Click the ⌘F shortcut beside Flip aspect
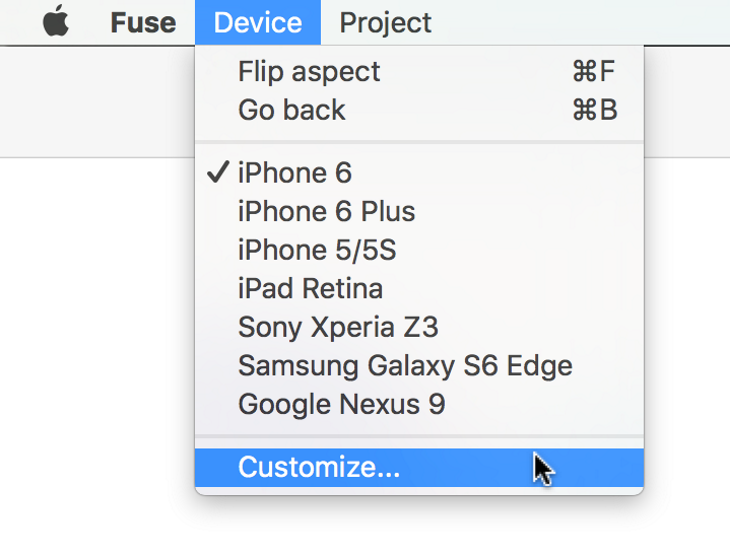Viewport: 730px width, 556px height. tap(594, 72)
